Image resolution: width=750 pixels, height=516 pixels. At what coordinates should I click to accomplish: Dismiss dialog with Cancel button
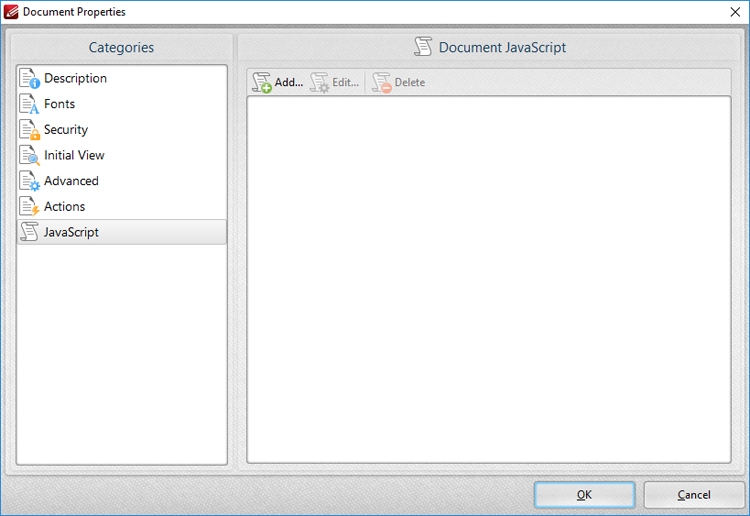pos(694,494)
